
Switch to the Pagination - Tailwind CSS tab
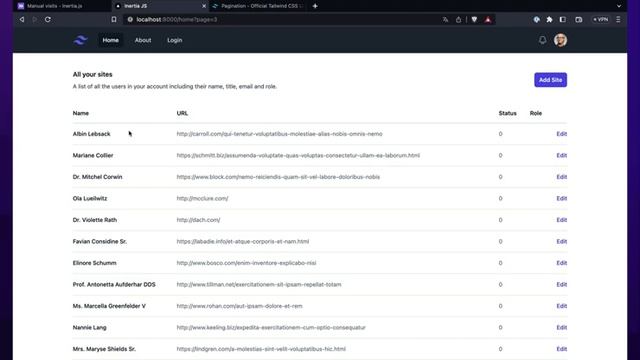(258, 6)
